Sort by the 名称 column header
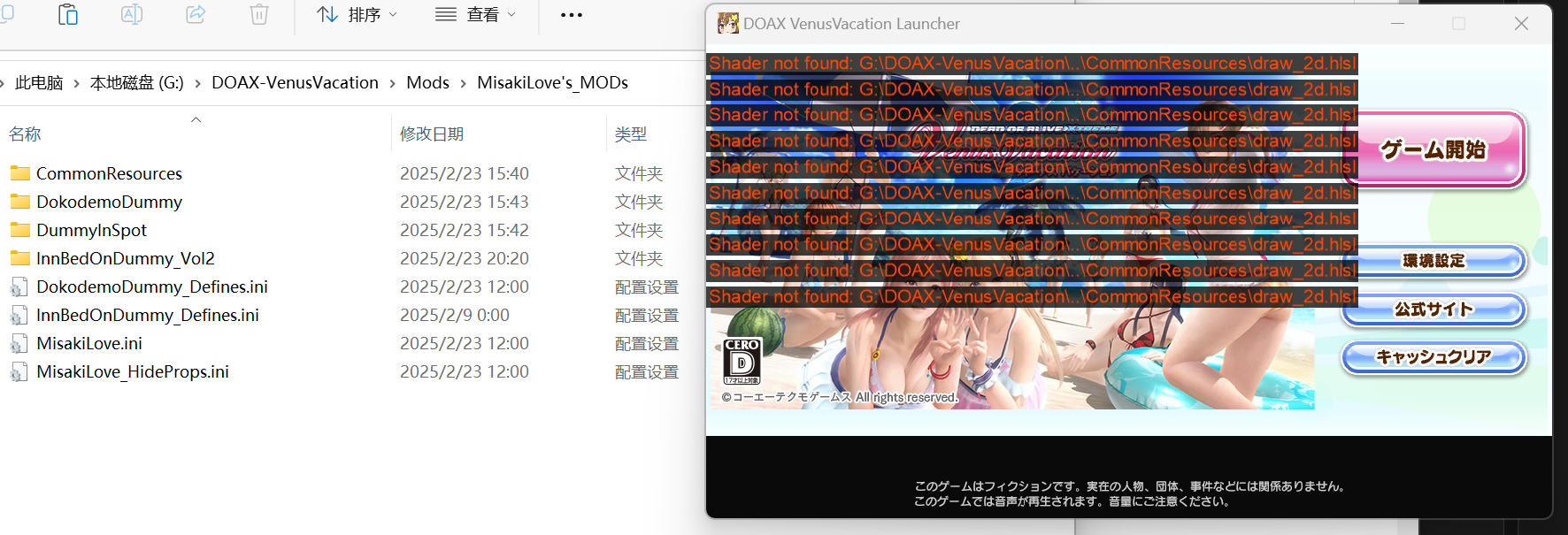The image size is (1568, 535). 25,134
